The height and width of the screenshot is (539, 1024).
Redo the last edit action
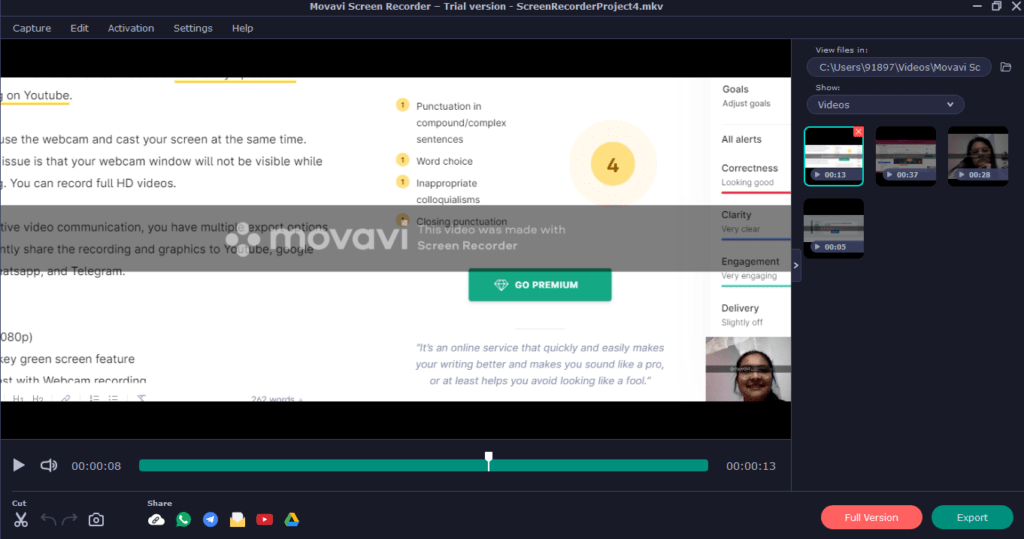tap(70, 519)
